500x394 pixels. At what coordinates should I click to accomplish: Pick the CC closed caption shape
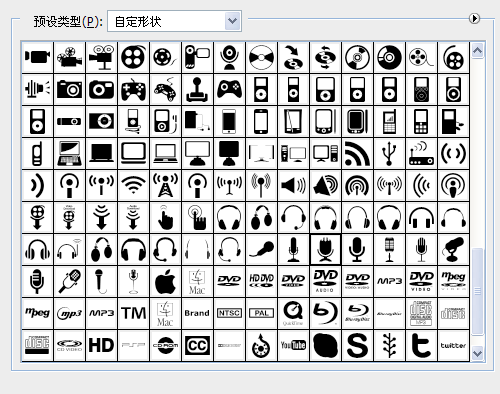click(x=197, y=345)
